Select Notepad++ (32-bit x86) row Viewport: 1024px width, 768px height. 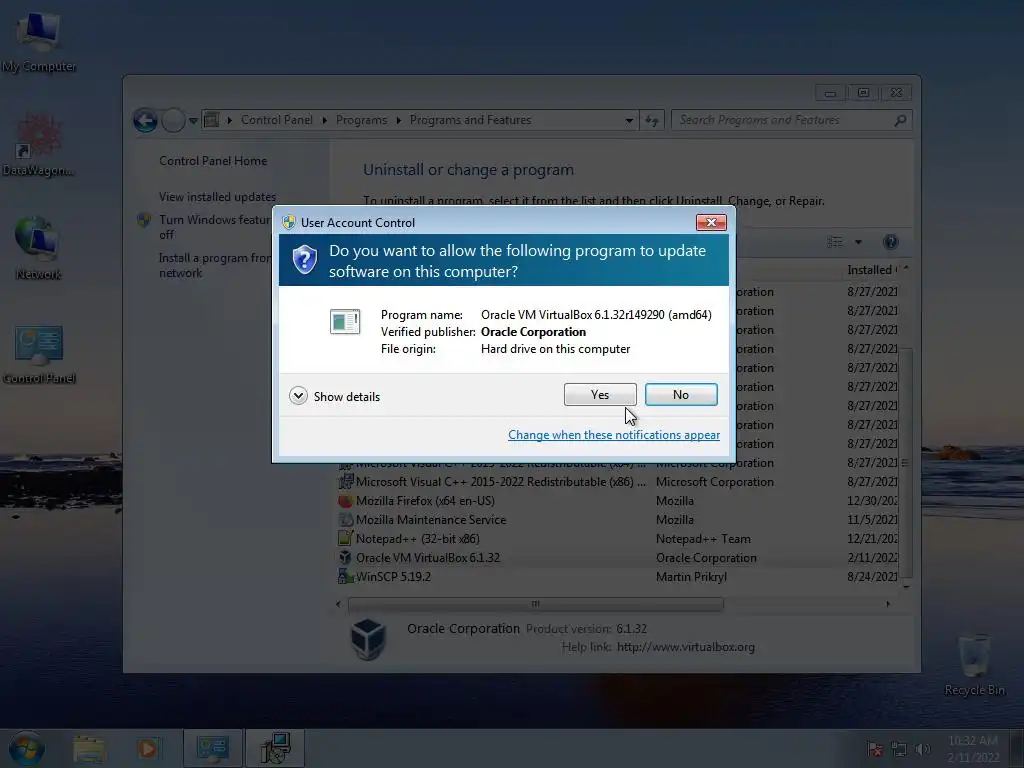618,539
